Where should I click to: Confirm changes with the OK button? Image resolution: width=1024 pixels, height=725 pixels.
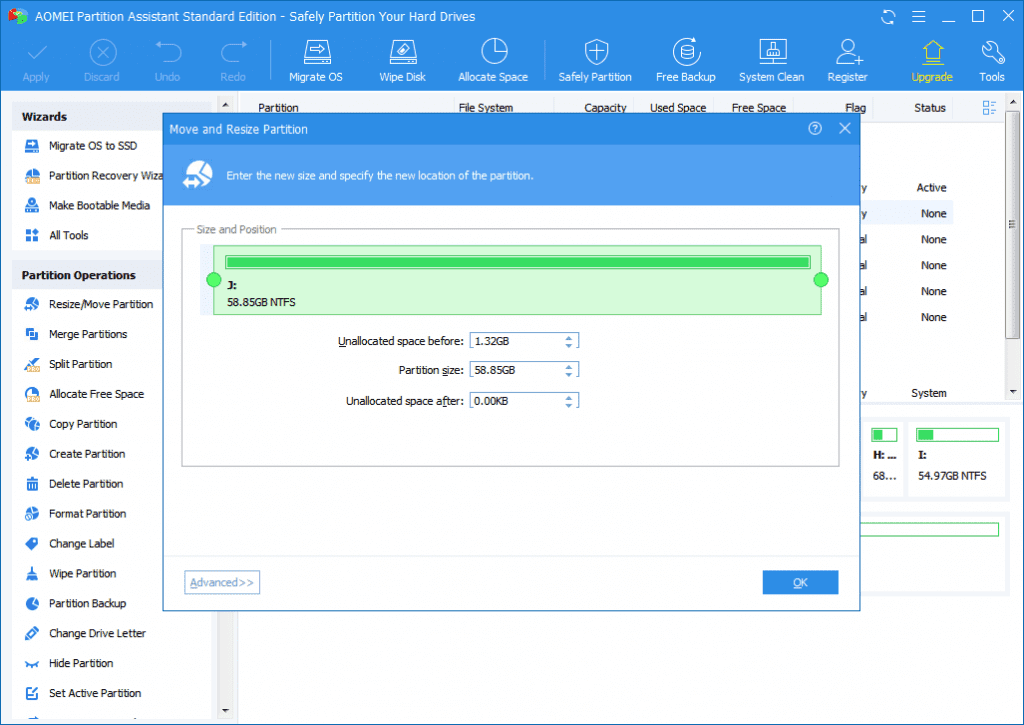tap(800, 582)
